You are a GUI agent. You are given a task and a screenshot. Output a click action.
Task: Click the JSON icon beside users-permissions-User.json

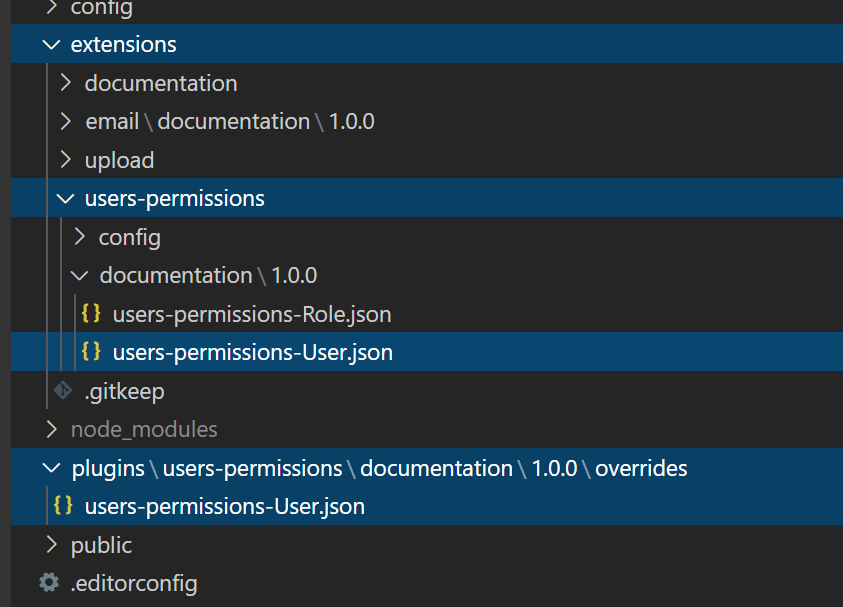[x=90, y=352]
